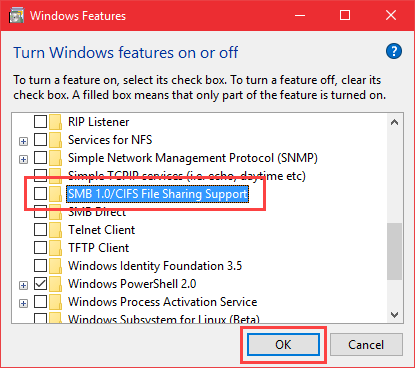
Task: Open the blue help question mark icon
Action: click(394, 51)
